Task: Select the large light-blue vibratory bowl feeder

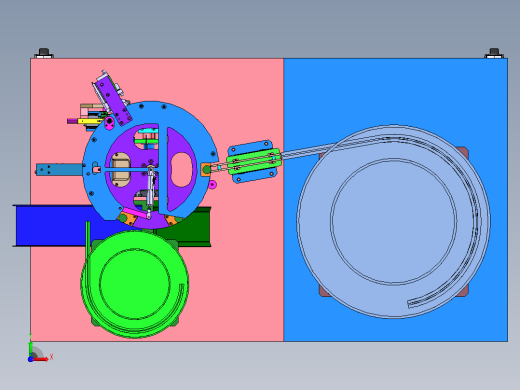Action: coord(393,222)
